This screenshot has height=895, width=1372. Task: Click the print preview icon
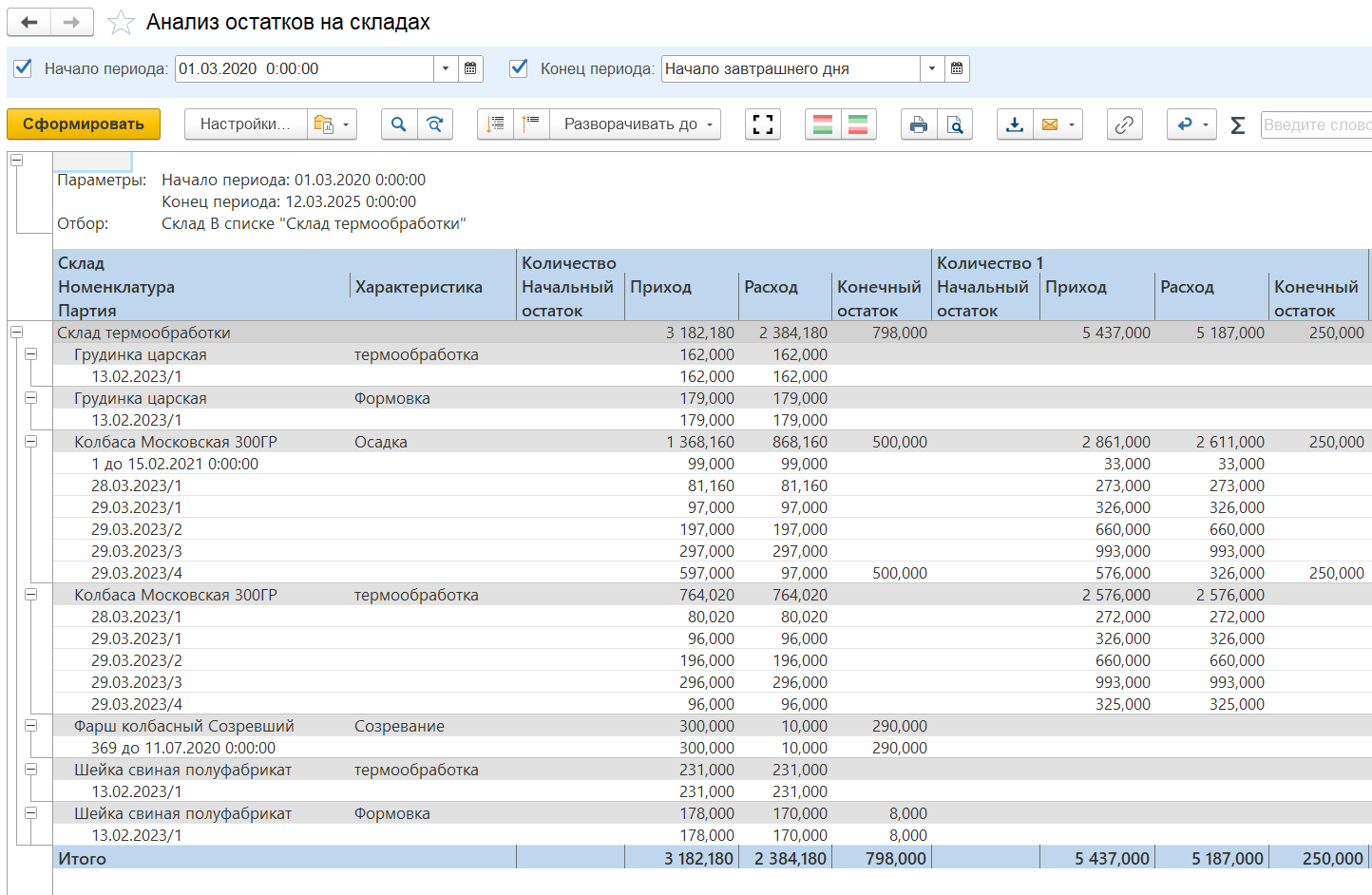pyautogui.click(x=954, y=124)
